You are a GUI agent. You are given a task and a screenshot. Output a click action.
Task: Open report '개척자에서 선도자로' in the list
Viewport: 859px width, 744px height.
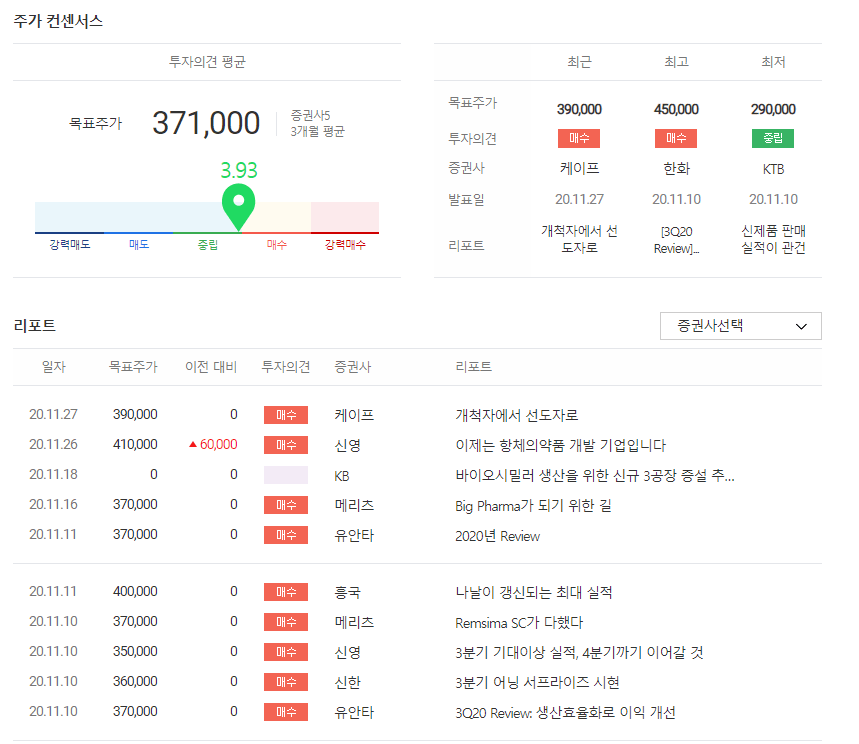[517, 415]
